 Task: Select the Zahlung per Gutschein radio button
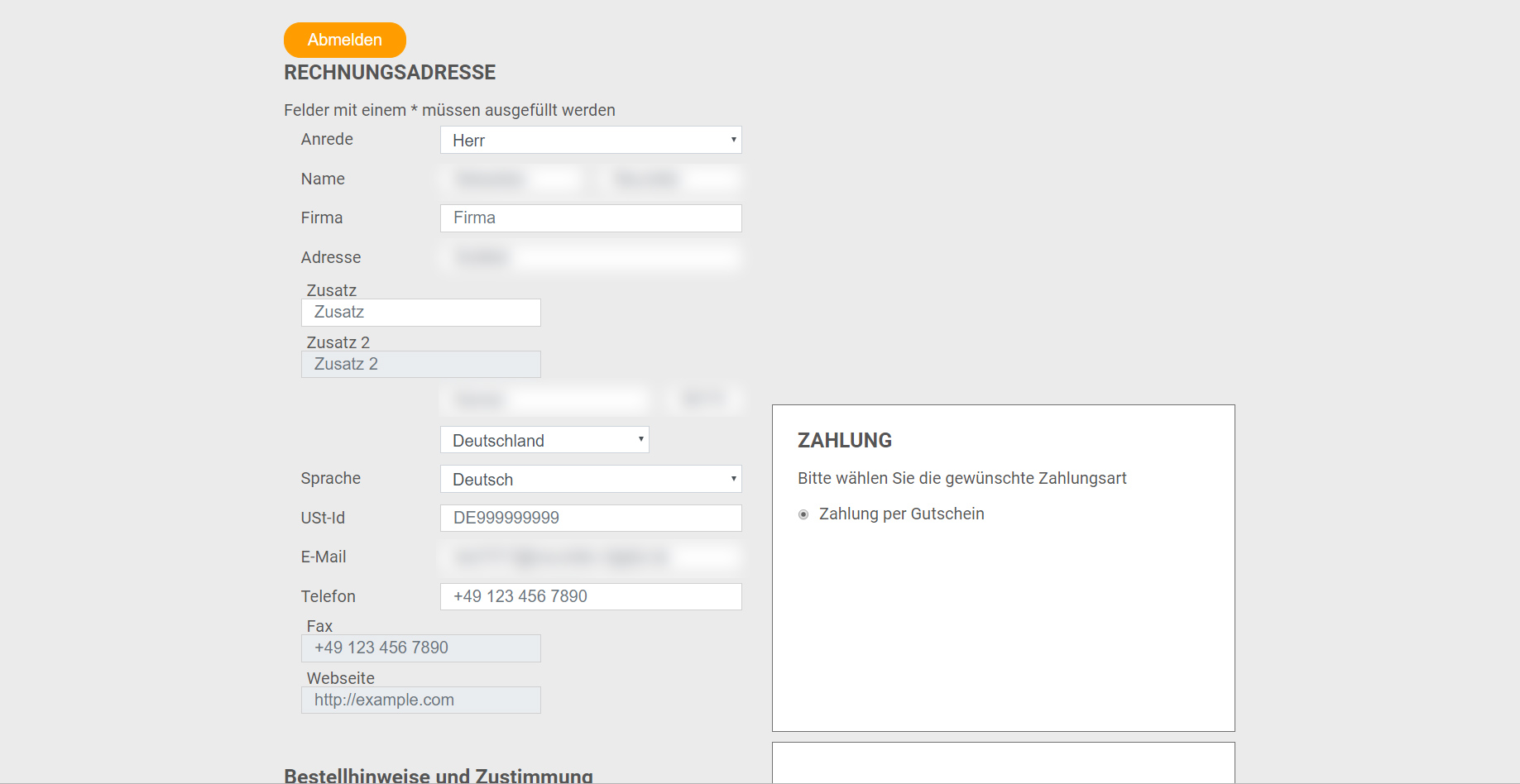click(x=803, y=514)
